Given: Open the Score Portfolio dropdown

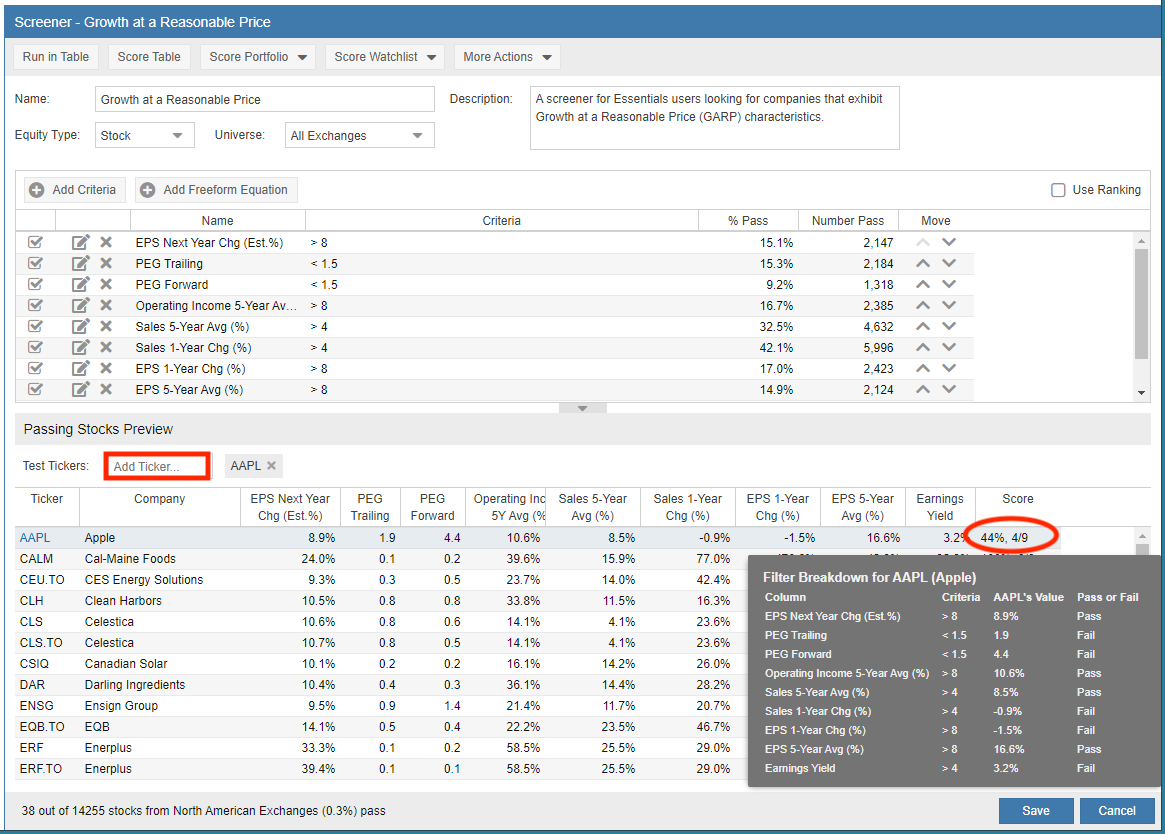Looking at the screenshot, I should (x=258, y=56).
